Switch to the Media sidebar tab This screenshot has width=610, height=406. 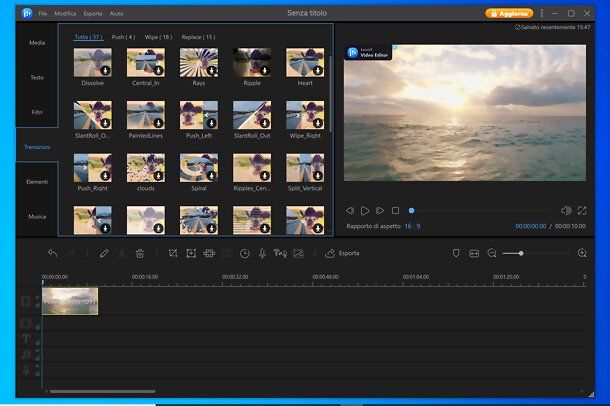pos(37,43)
